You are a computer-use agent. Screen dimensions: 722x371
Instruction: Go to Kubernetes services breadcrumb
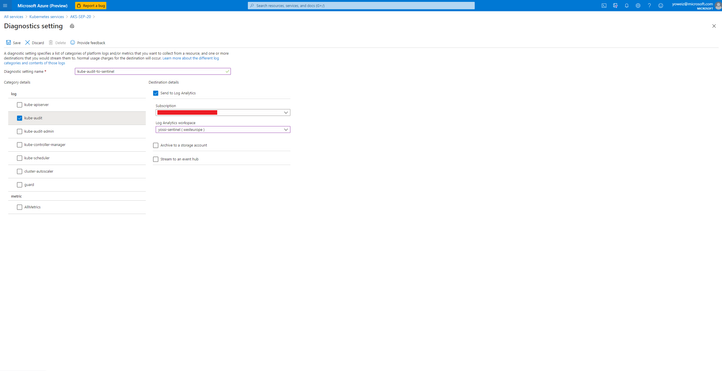tap(47, 17)
